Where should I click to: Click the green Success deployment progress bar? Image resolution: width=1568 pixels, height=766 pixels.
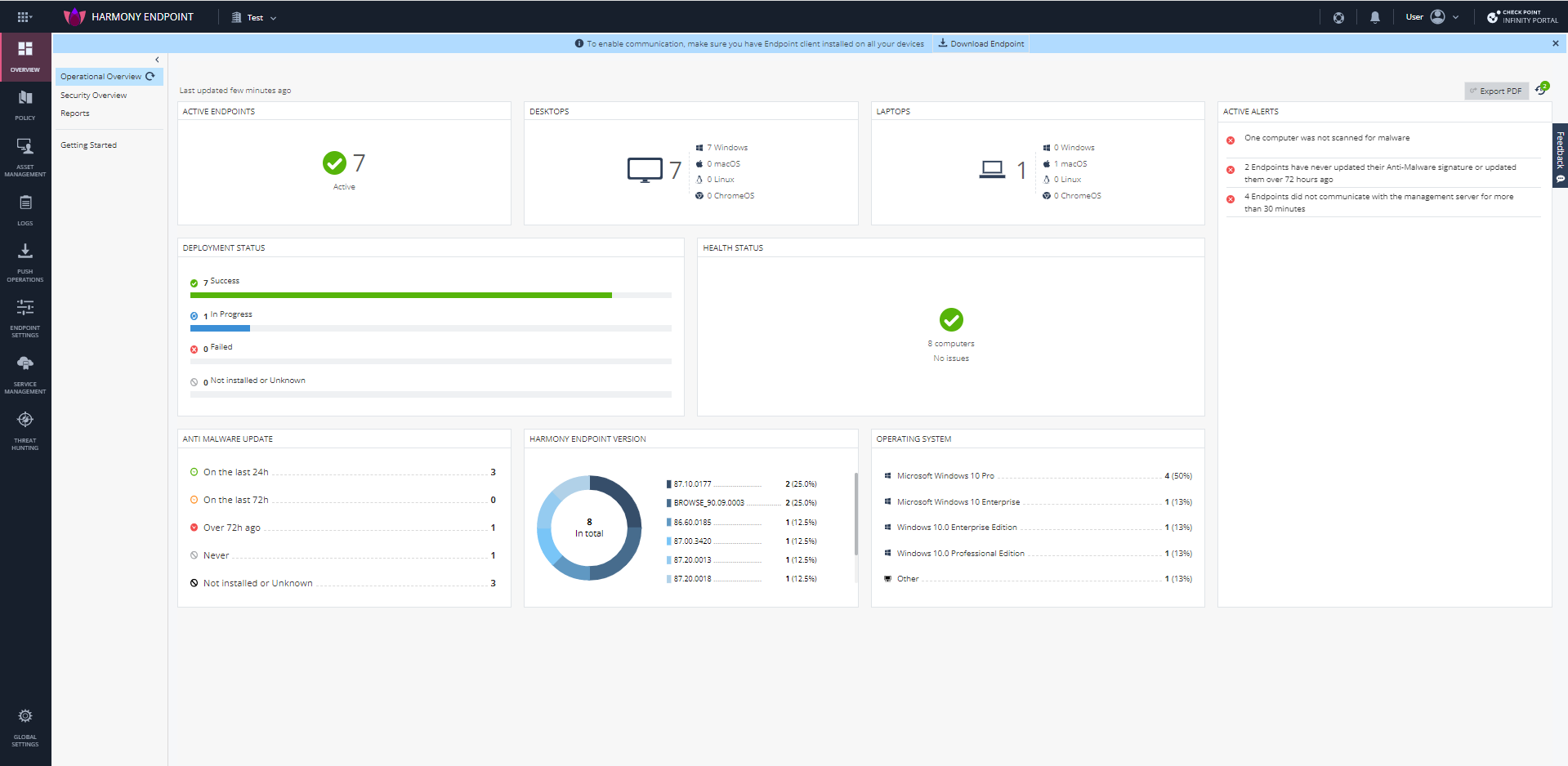(x=401, y=296)
